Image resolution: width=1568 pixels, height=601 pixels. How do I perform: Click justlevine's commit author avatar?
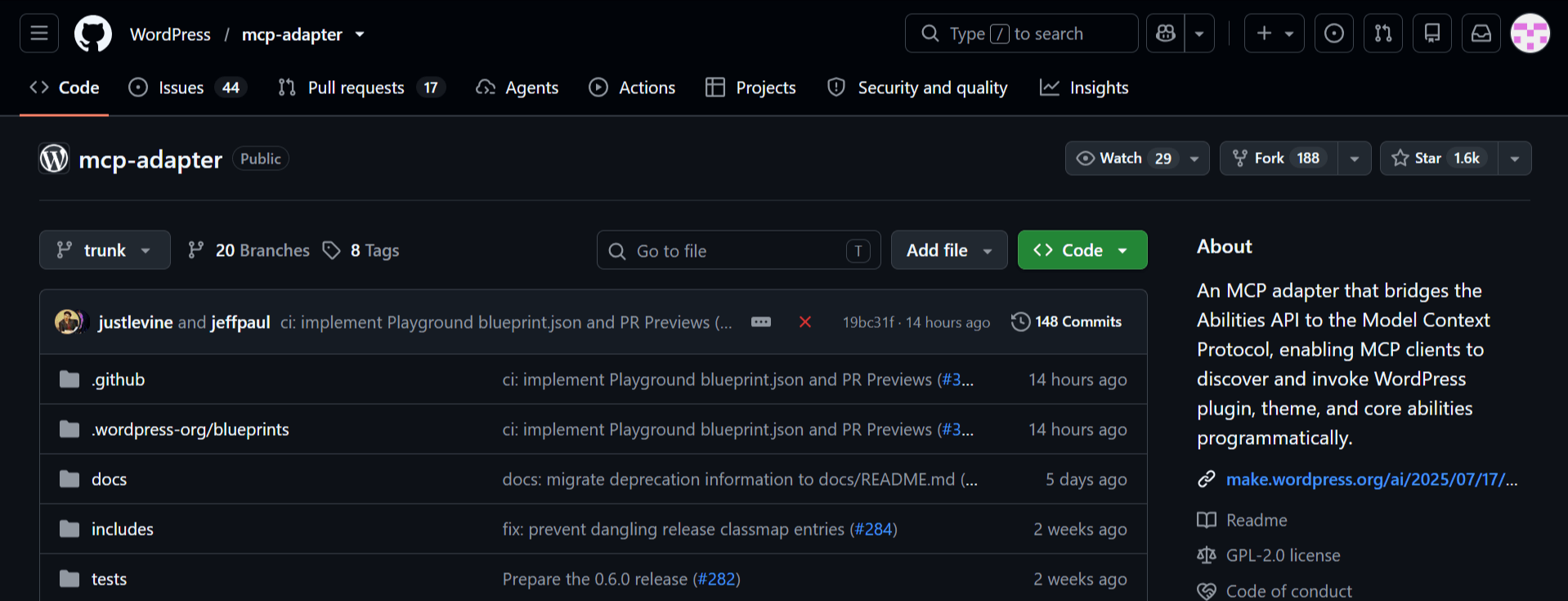pos(69,322)
